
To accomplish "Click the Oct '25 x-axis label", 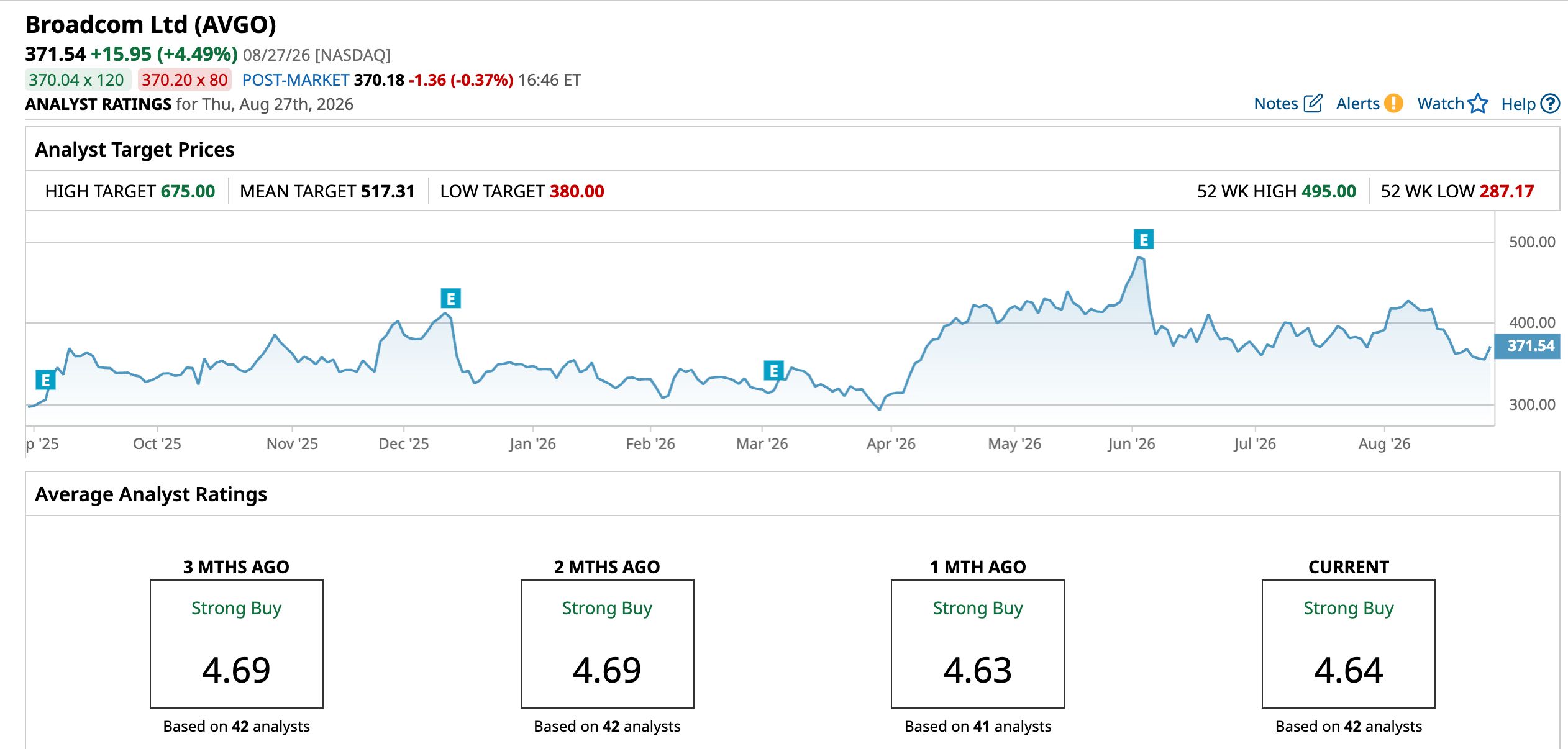I will 157,444.
